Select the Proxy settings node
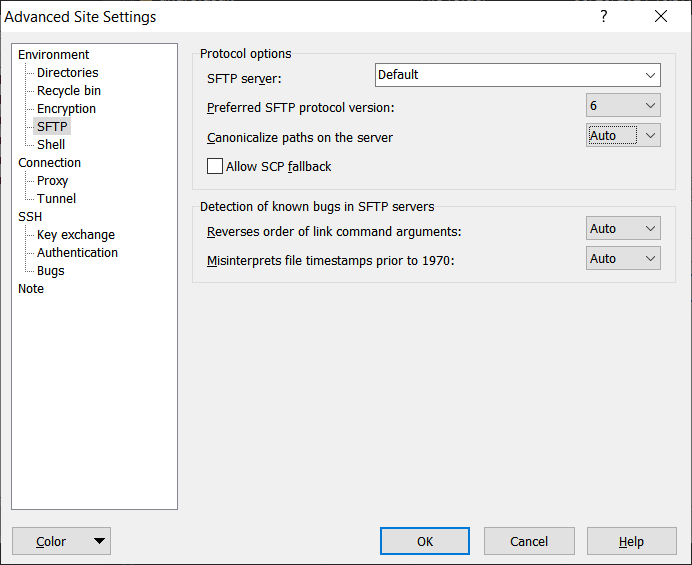The width and height of the screenshot is (692, 565). pos(52,181)
